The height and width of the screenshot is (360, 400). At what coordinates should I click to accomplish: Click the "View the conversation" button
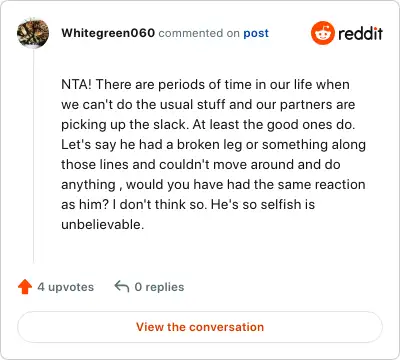pyautogui.click(x=200, y=327)
